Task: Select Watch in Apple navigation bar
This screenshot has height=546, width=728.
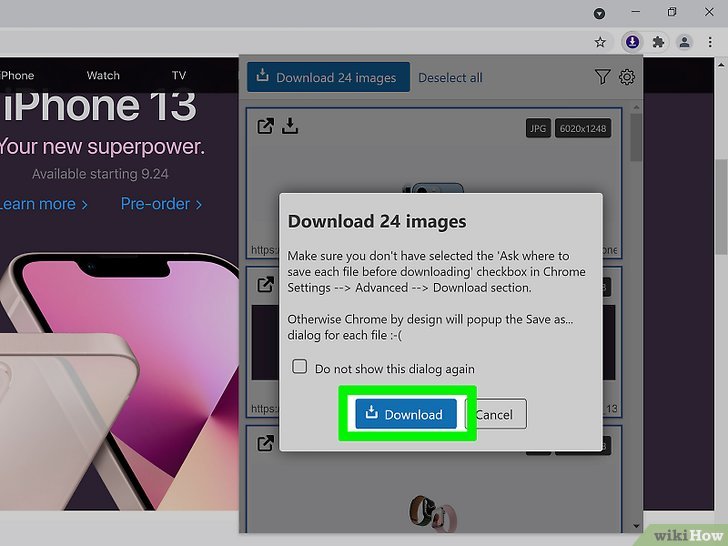Action: pos(103,75)
